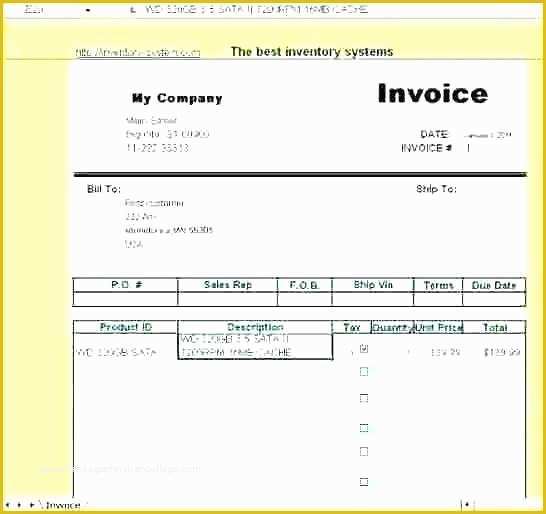546x514 pixels.
Task: Tick the first empty Tax checkbox below the checked one
Action: [364, 372]
